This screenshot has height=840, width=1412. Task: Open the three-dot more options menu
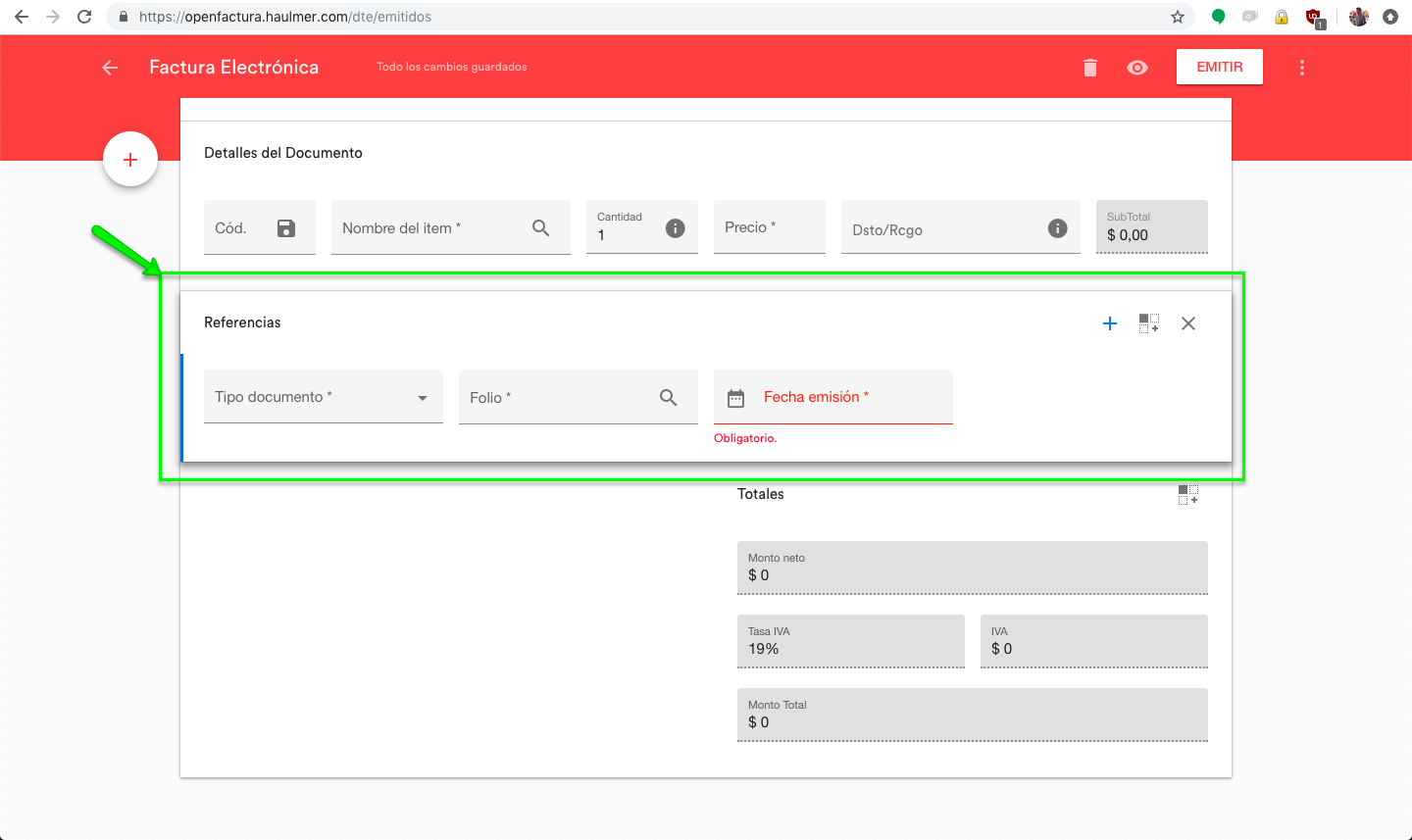[x=1301, y=68]
